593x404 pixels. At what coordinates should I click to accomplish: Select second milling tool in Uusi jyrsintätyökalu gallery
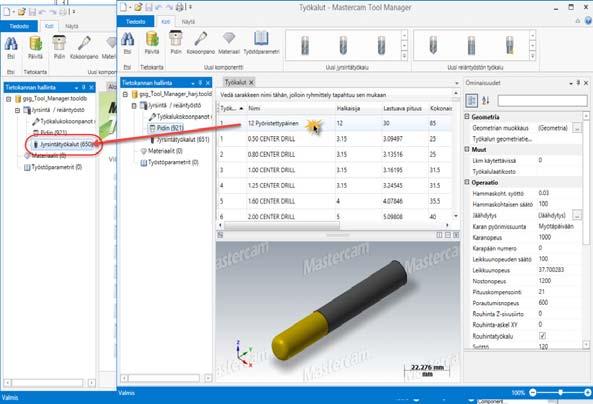point(343,45)
